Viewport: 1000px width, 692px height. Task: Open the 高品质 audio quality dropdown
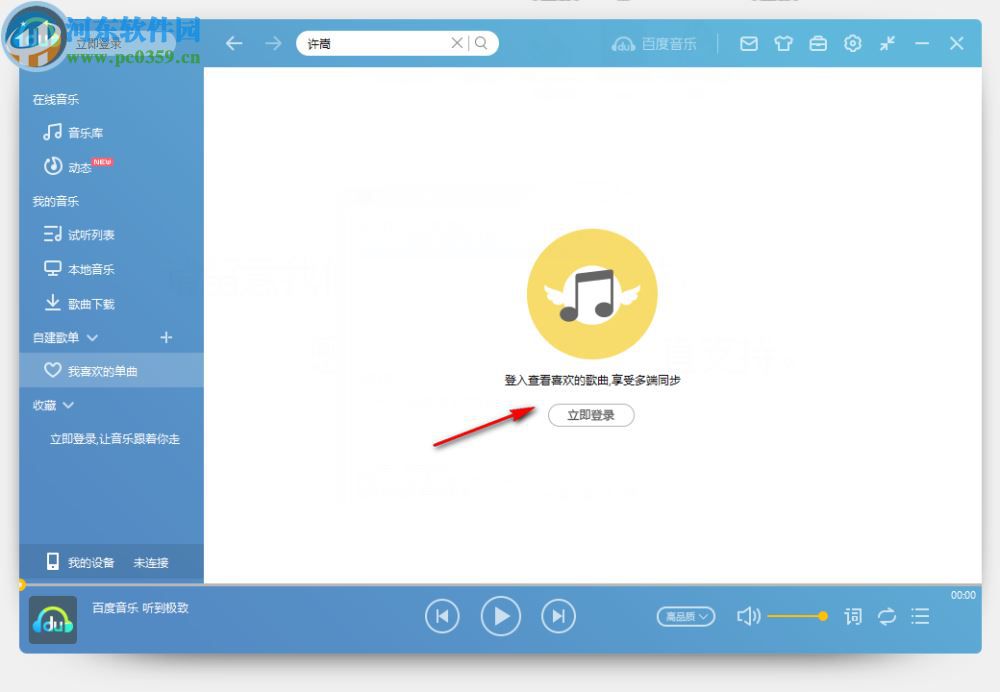685,617
